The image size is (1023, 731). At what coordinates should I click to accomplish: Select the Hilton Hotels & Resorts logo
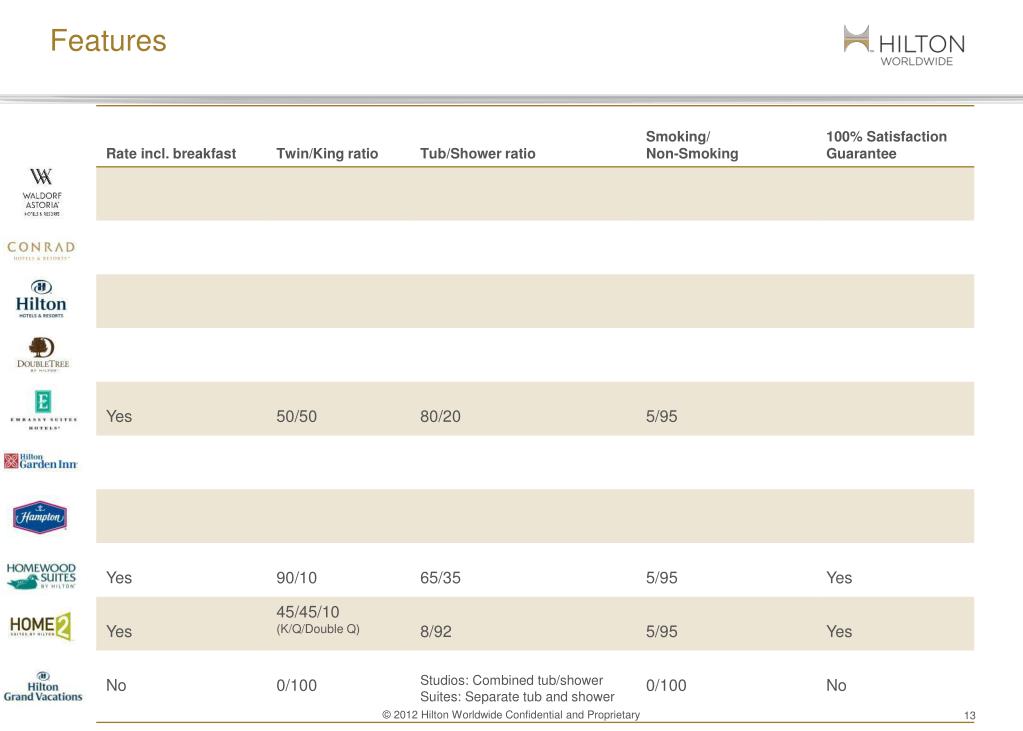[x=41, y=300]
